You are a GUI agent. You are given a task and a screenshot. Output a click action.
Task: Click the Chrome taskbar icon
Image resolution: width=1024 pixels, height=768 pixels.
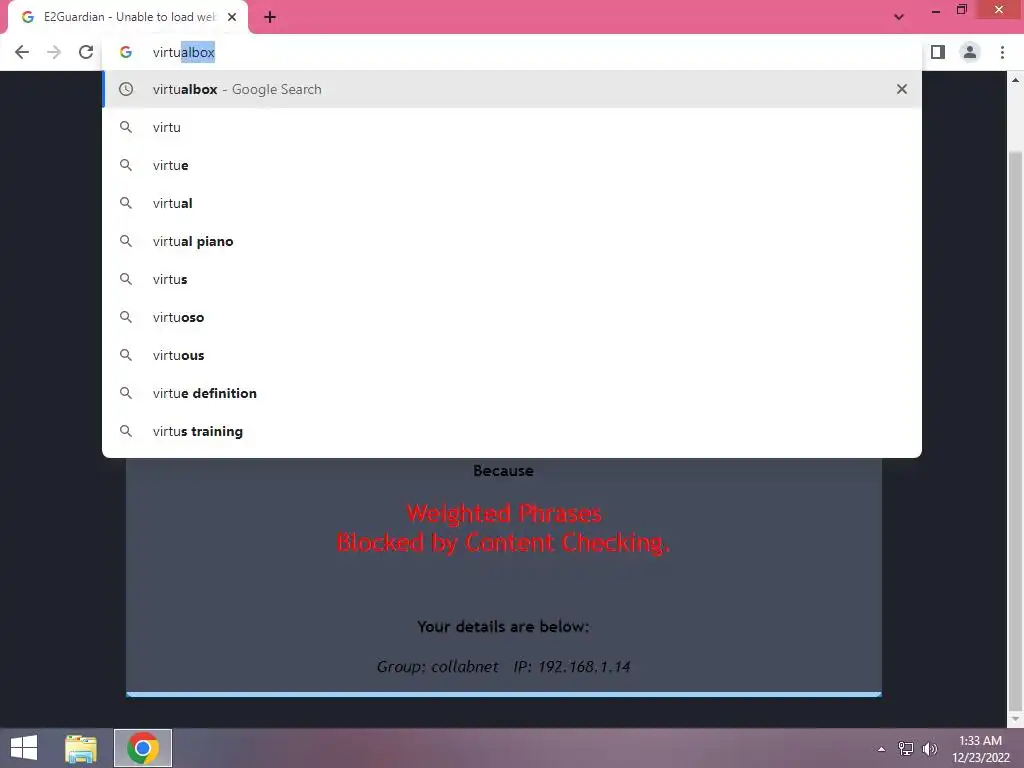tap(143, 748)
